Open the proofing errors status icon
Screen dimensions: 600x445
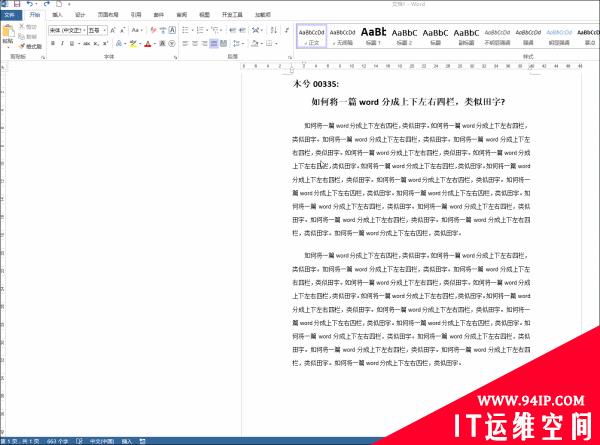click(x=79, y=441)
